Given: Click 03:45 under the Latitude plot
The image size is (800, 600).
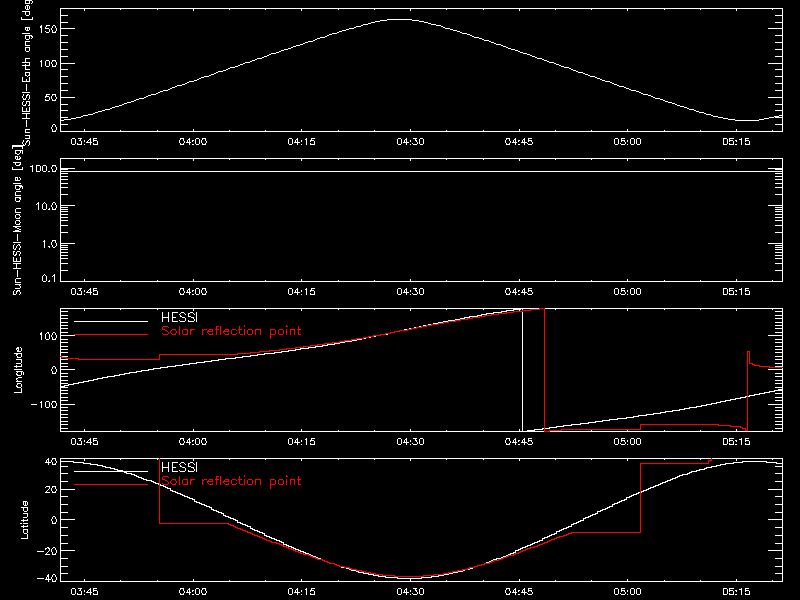Looking at the screenshot, I should 84,591.
